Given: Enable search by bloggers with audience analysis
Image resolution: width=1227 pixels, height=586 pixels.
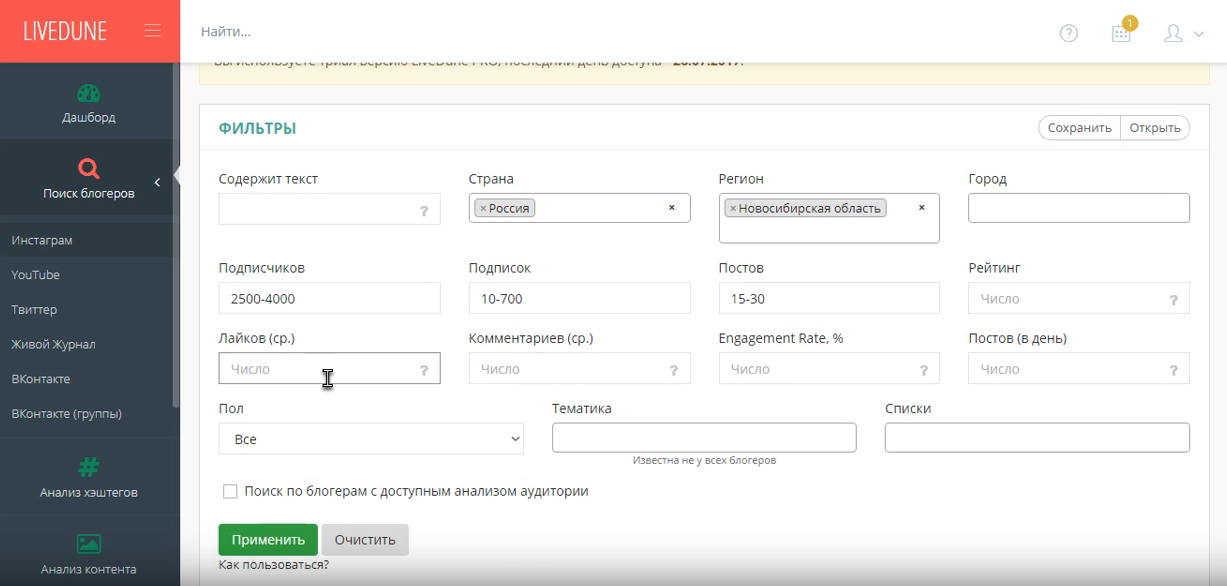Looking at the screenshot, I should 230,492.
